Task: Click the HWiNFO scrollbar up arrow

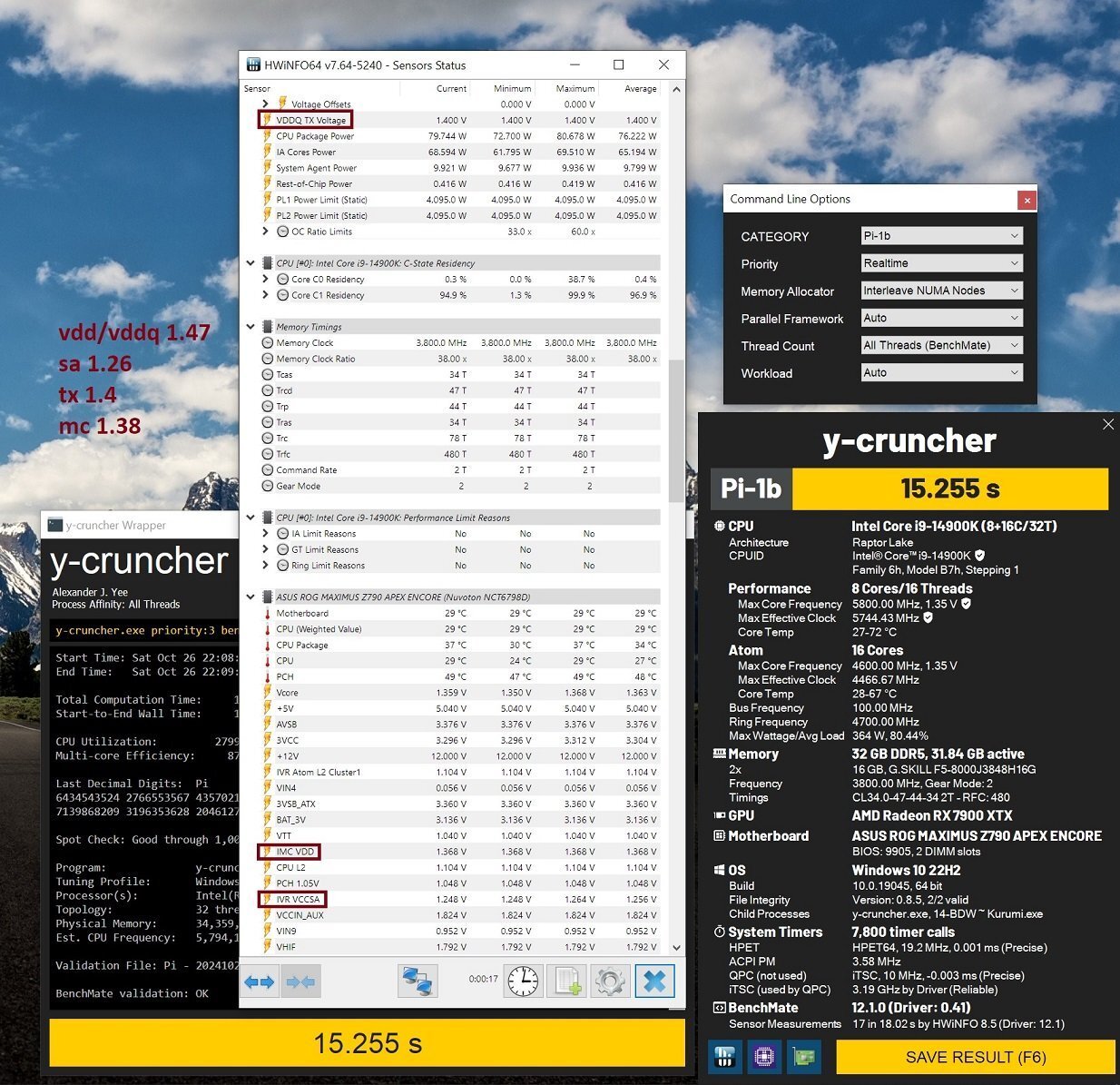Action: [x=675, y=89]
